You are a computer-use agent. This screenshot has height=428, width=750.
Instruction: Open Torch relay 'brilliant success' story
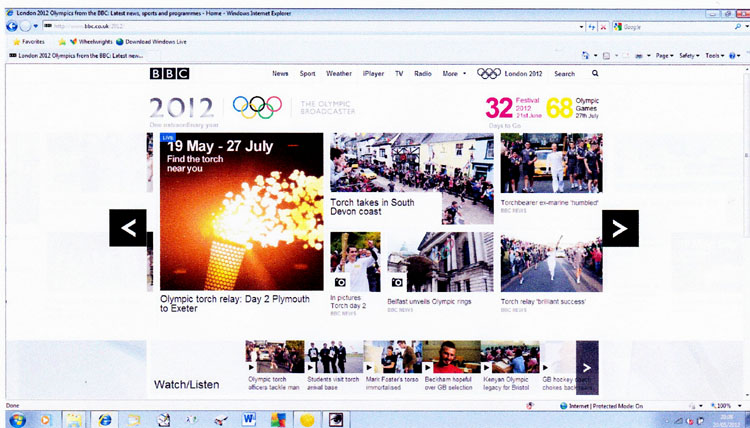(543, 302)
